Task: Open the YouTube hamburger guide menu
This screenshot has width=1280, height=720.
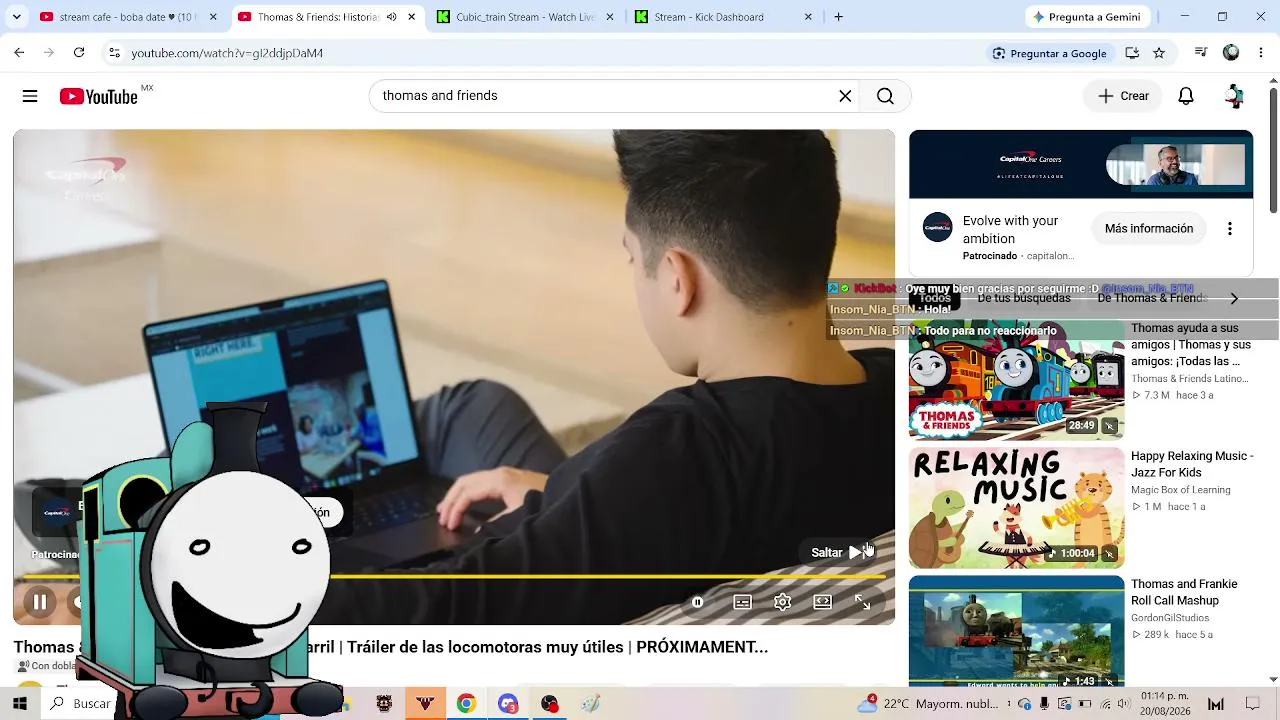Action: 30,96
